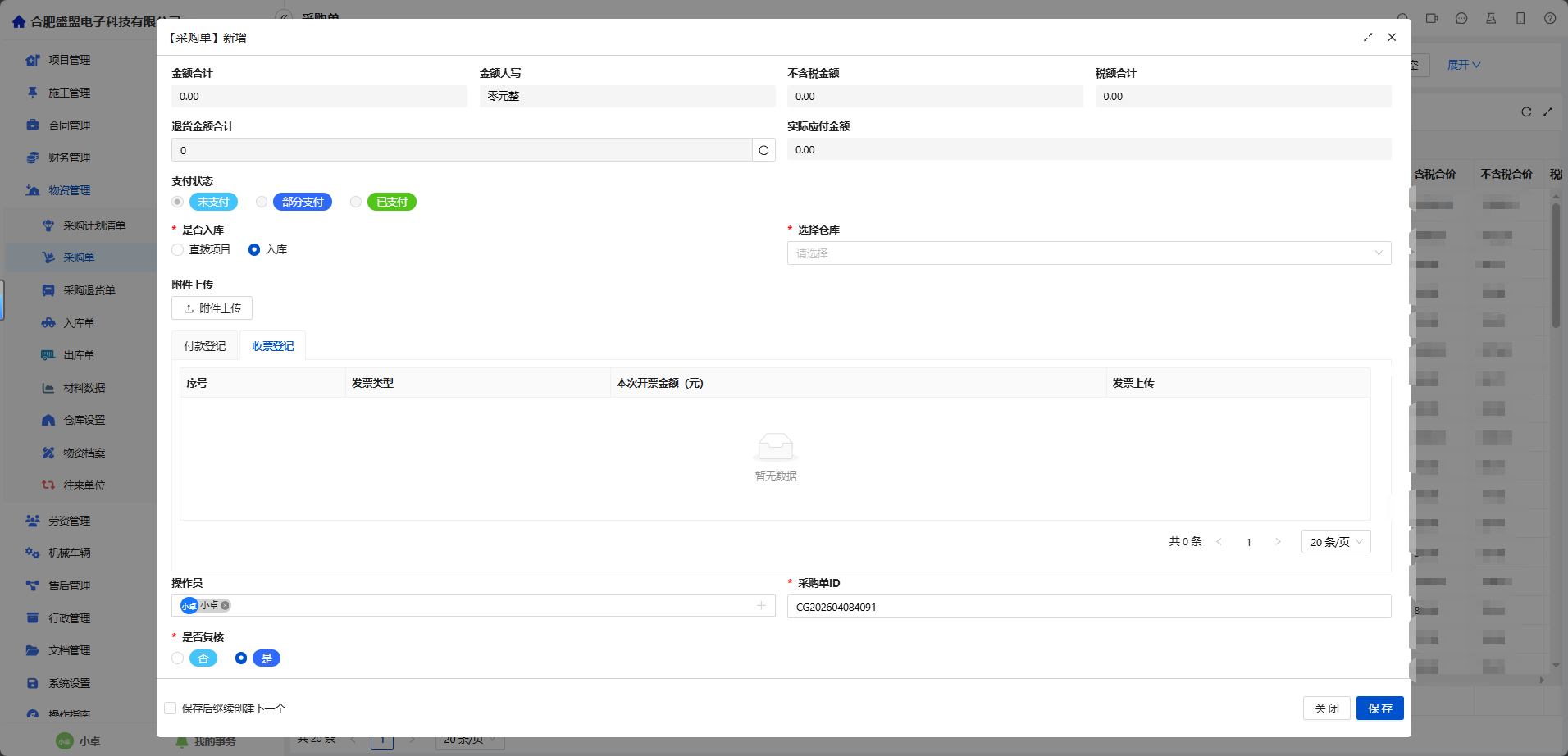Click the table refresh icon behind dialog
Viewport: 1568px width, 756px height.
click(1526, 112)
